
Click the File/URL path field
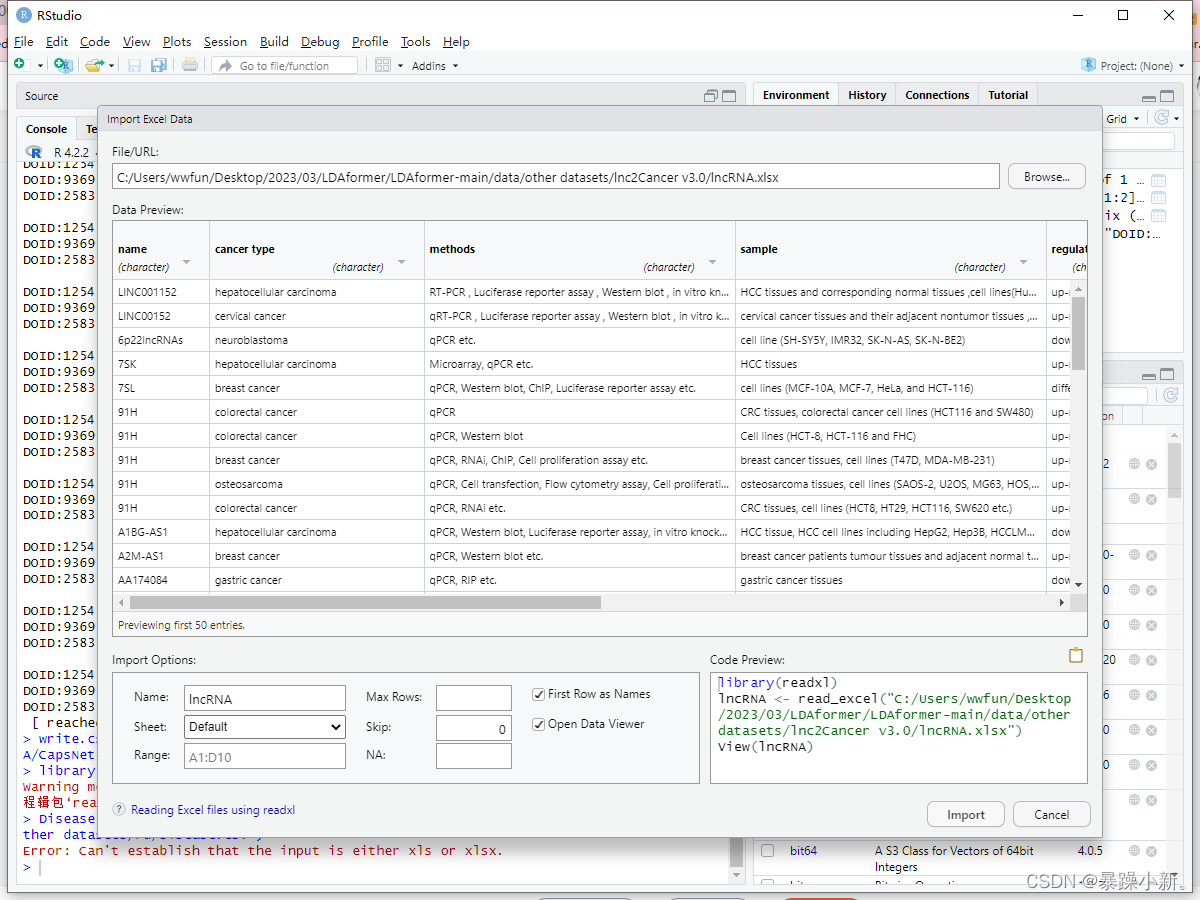(x=556, y=176)
